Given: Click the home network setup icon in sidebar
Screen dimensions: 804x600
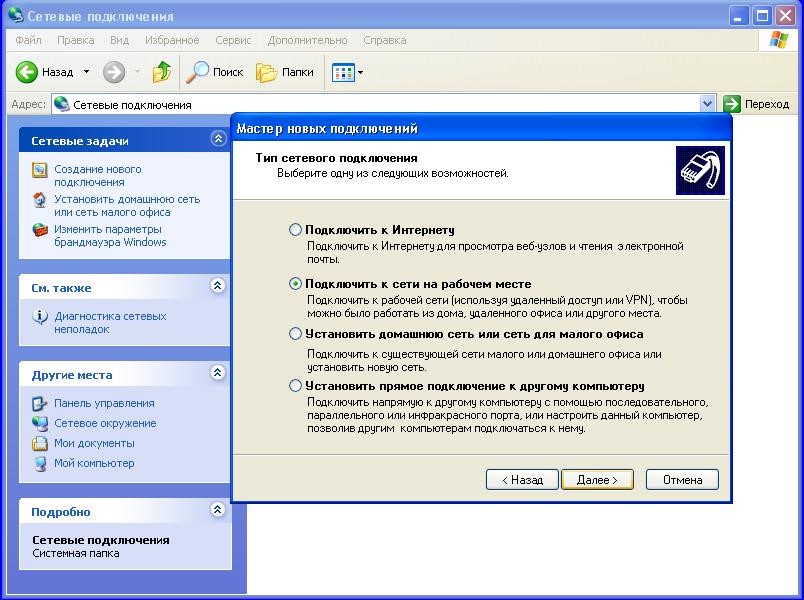Looking at the screenshot, I should [x=39, y=199].
